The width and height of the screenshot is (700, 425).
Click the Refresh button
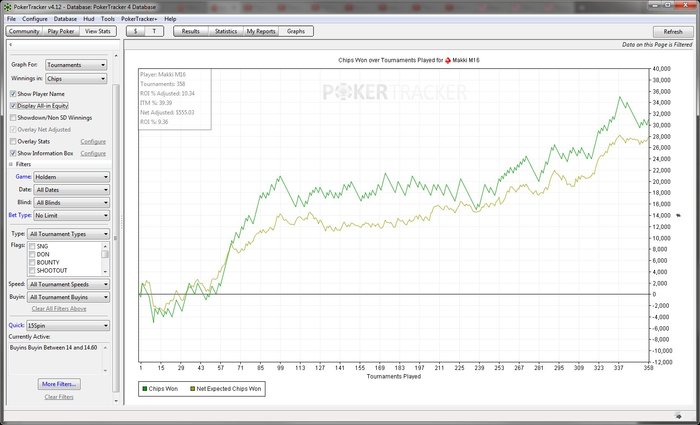coord(673,32)
